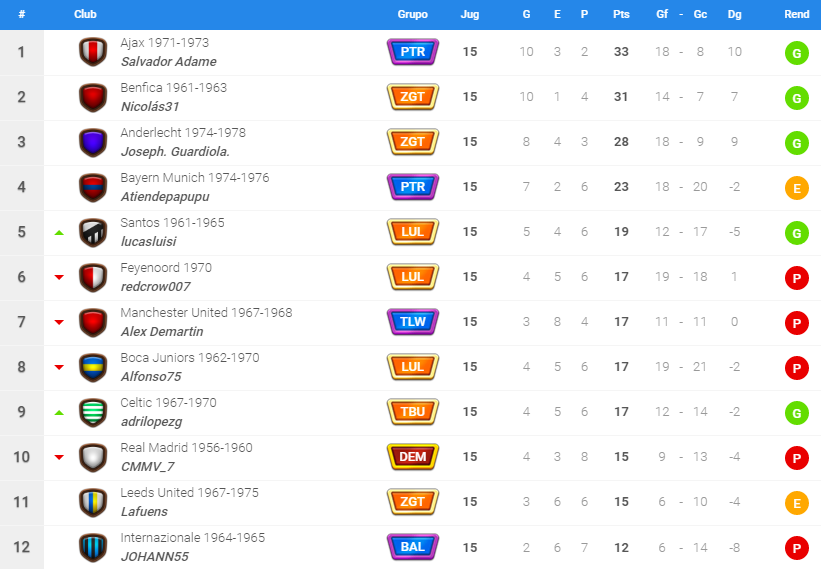The height and width of the screenshot is (569, 821).
Task: Click the Celtic green-striped crest
Action: tap(93, 412)
